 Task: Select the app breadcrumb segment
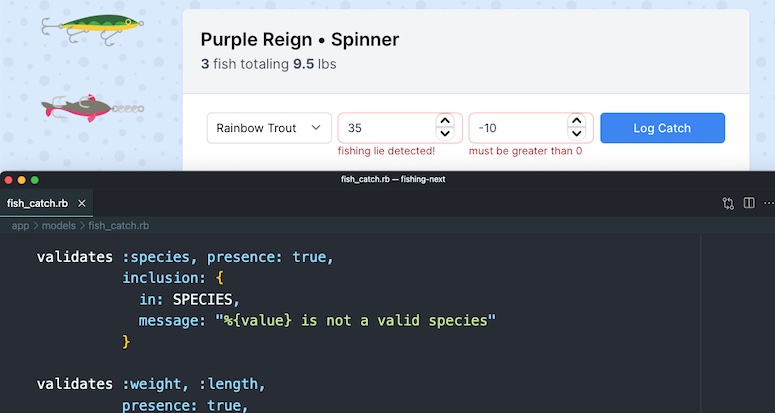click(x=20, y=226)
